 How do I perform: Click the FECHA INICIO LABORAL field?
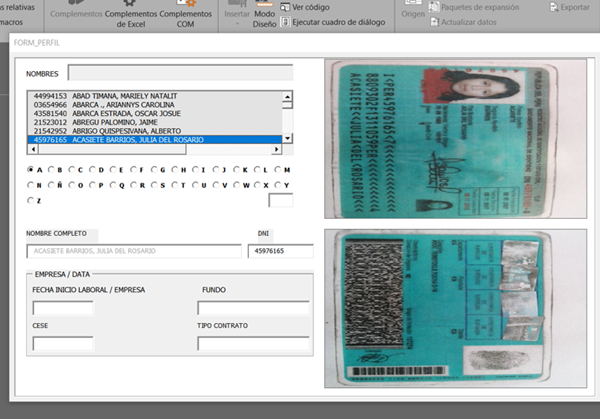click(x=63, y=308)
